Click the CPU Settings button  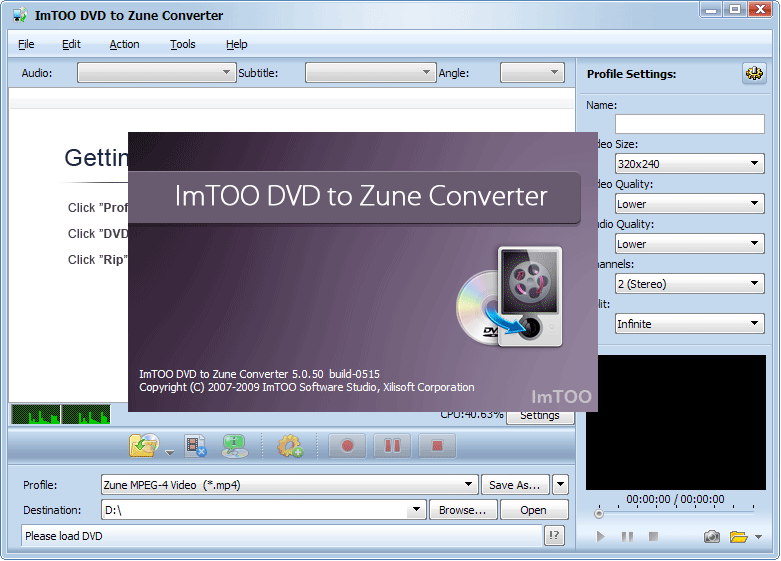point(540,418)
